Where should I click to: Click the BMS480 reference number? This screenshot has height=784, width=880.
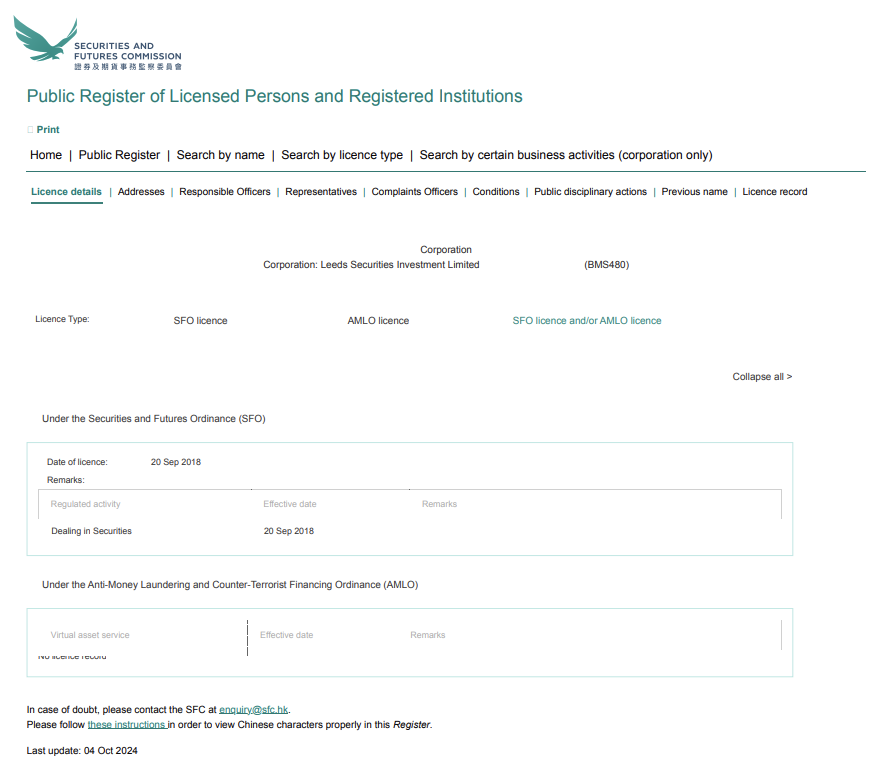click(x=607, y=265)
